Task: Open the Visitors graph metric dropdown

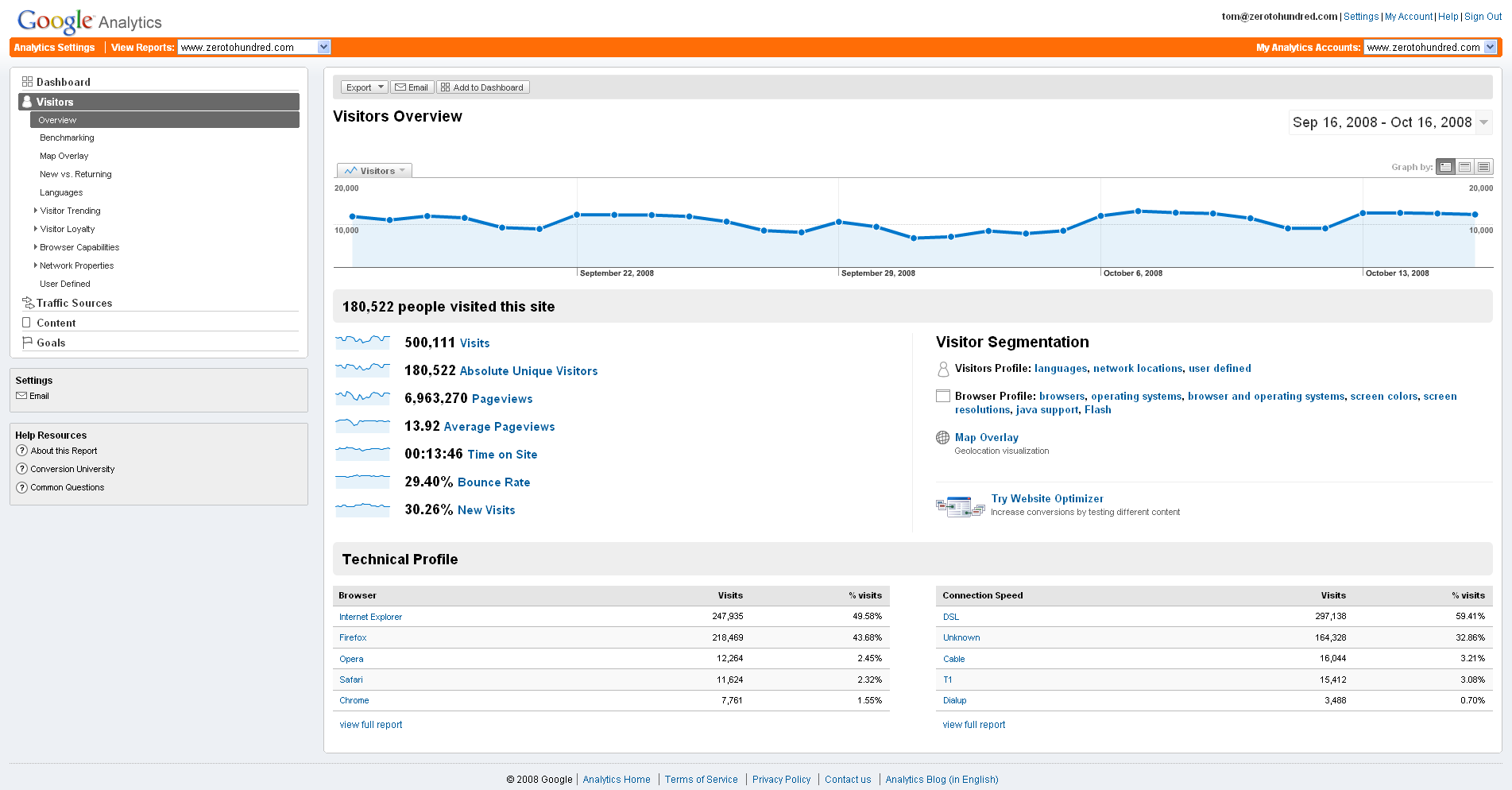Action: 375,171
